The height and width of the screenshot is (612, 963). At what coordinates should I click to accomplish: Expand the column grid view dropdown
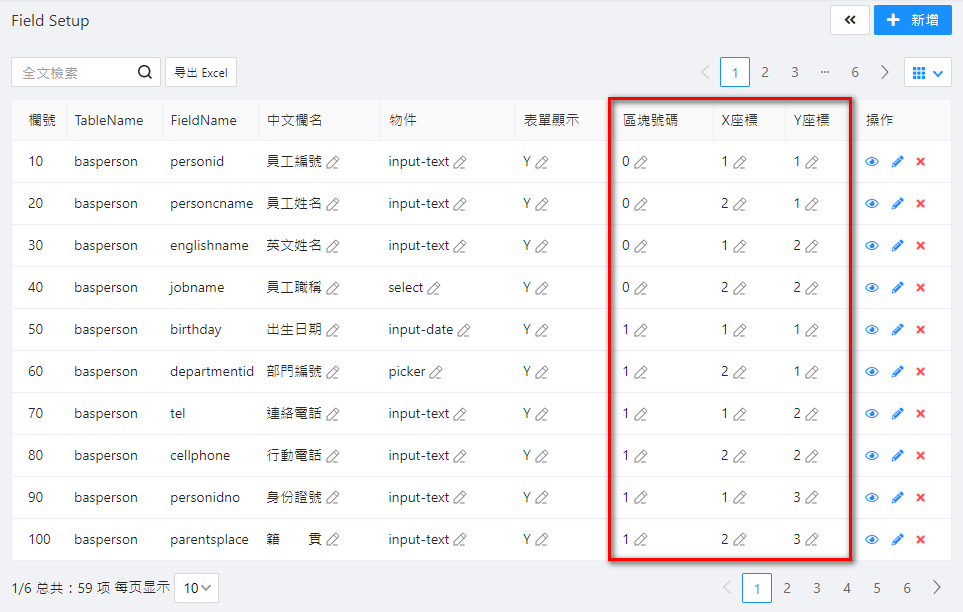pyautogui.click(x=927, y=72)
